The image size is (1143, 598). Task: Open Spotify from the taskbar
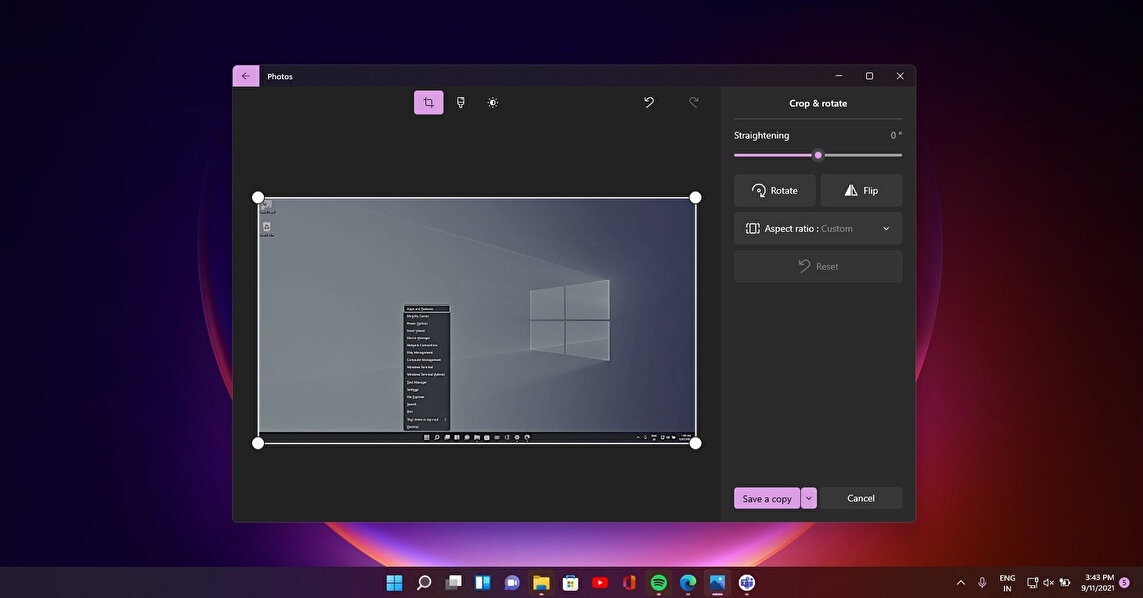[658, 582]
